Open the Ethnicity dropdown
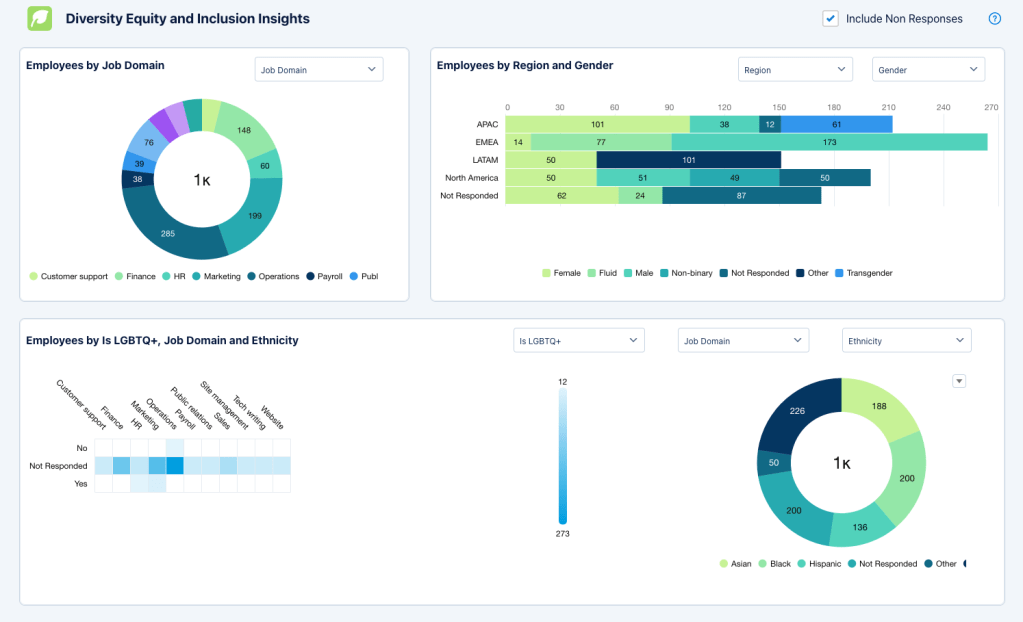The image size is (1023, 622). (906, 341)
